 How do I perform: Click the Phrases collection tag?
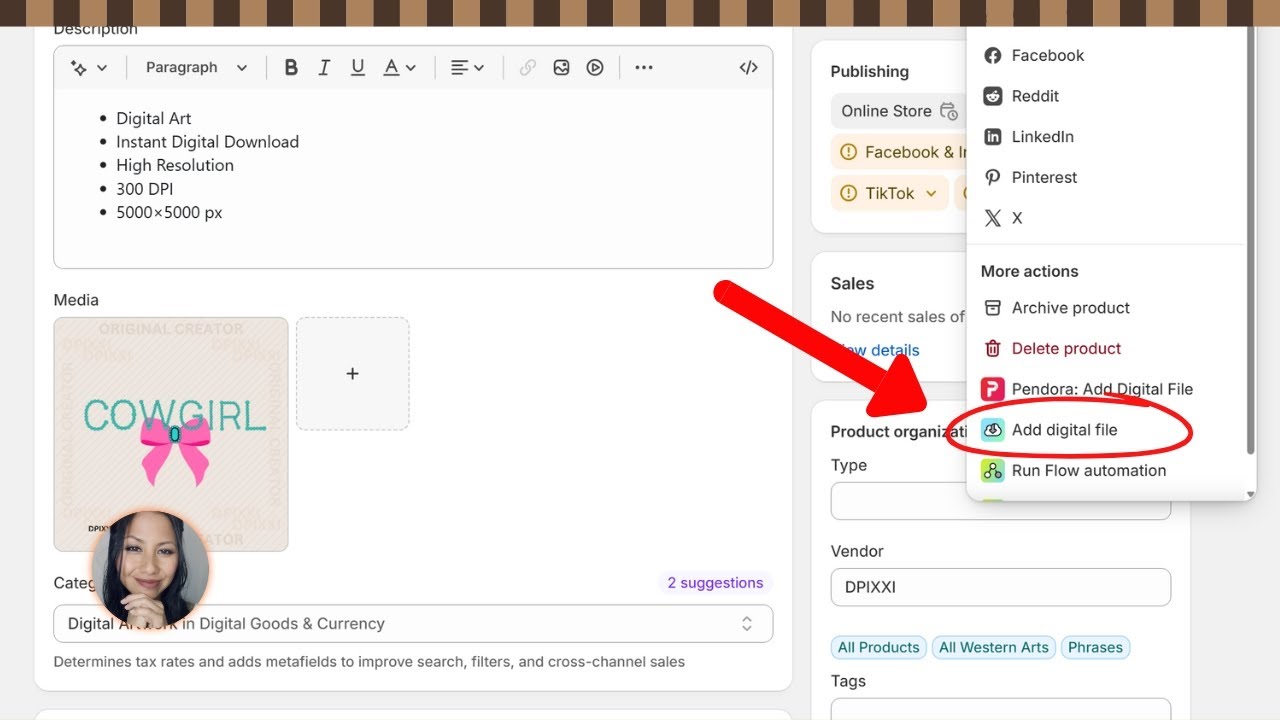1095,647
